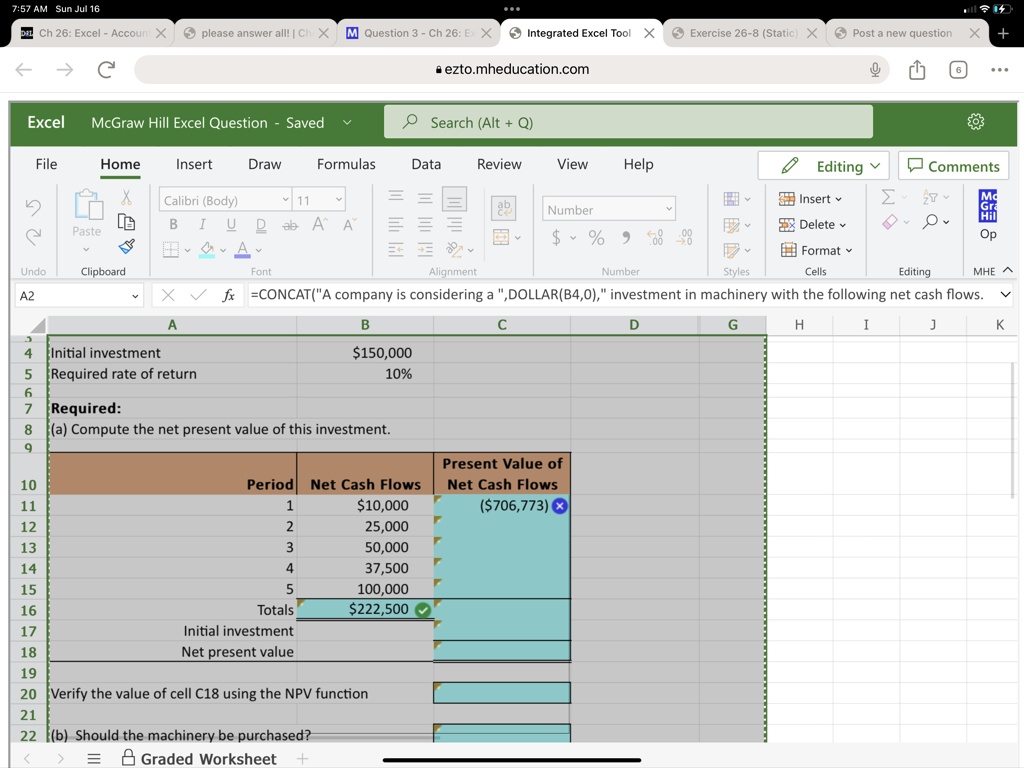Screen dimensions: 1024x768
Task: Click the Search (Alt + Q) box
Action: (628, 122)
